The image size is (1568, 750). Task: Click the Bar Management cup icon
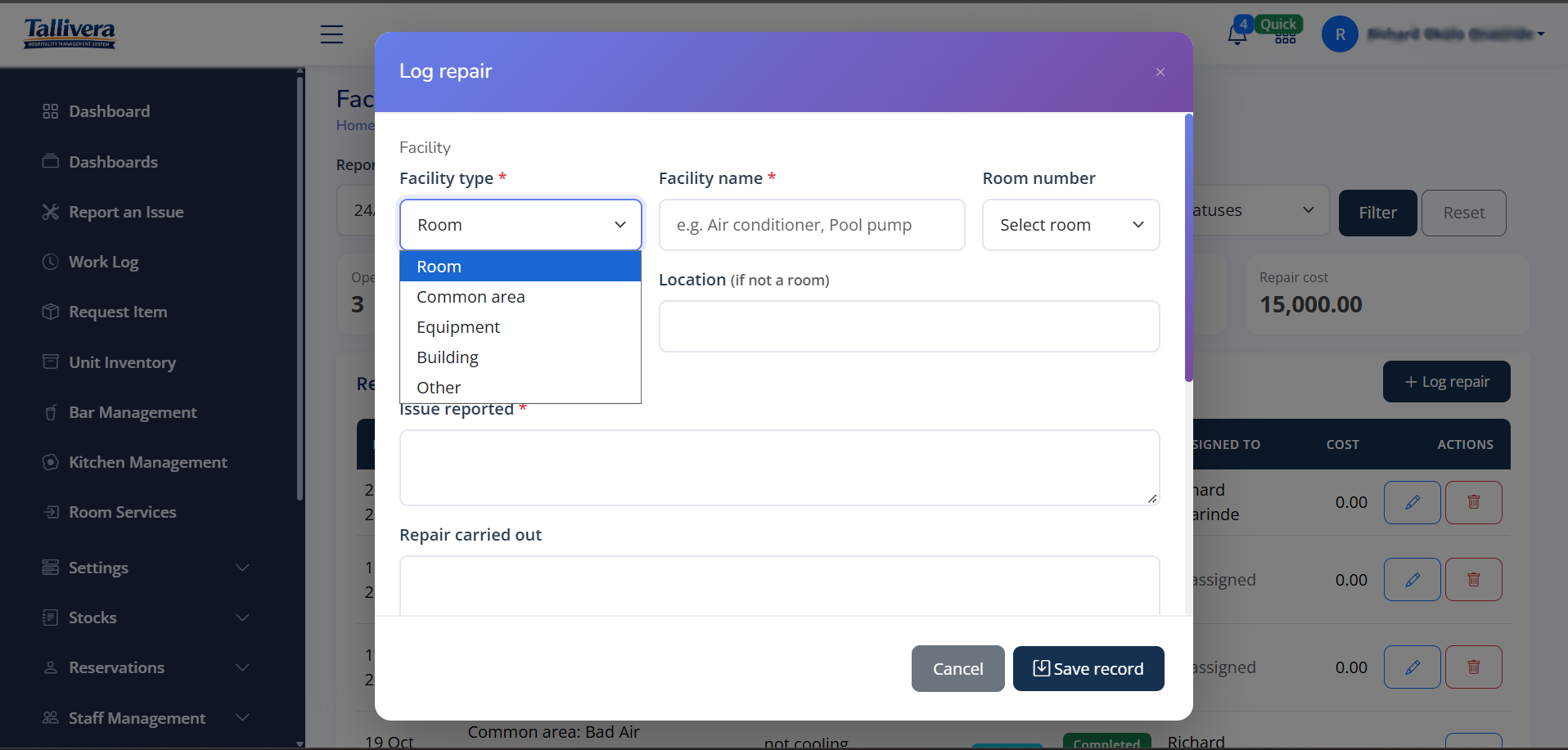[51, 412]
